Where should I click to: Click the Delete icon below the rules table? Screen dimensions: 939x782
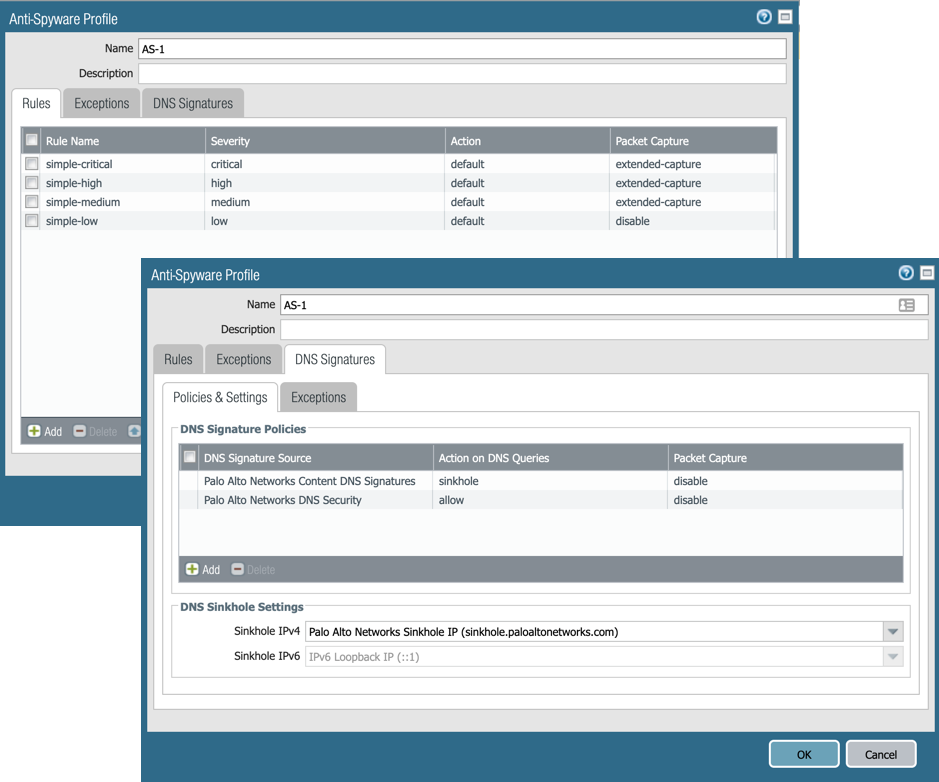click(80, 431)
